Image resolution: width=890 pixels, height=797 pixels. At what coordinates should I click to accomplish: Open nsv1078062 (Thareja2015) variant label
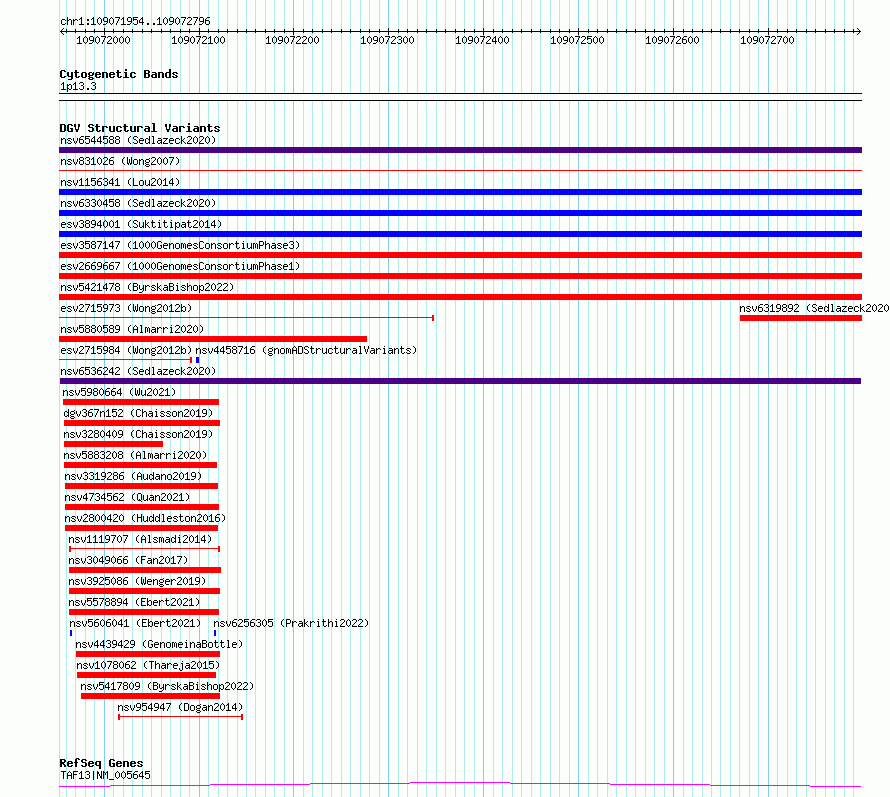click(148, 665)
